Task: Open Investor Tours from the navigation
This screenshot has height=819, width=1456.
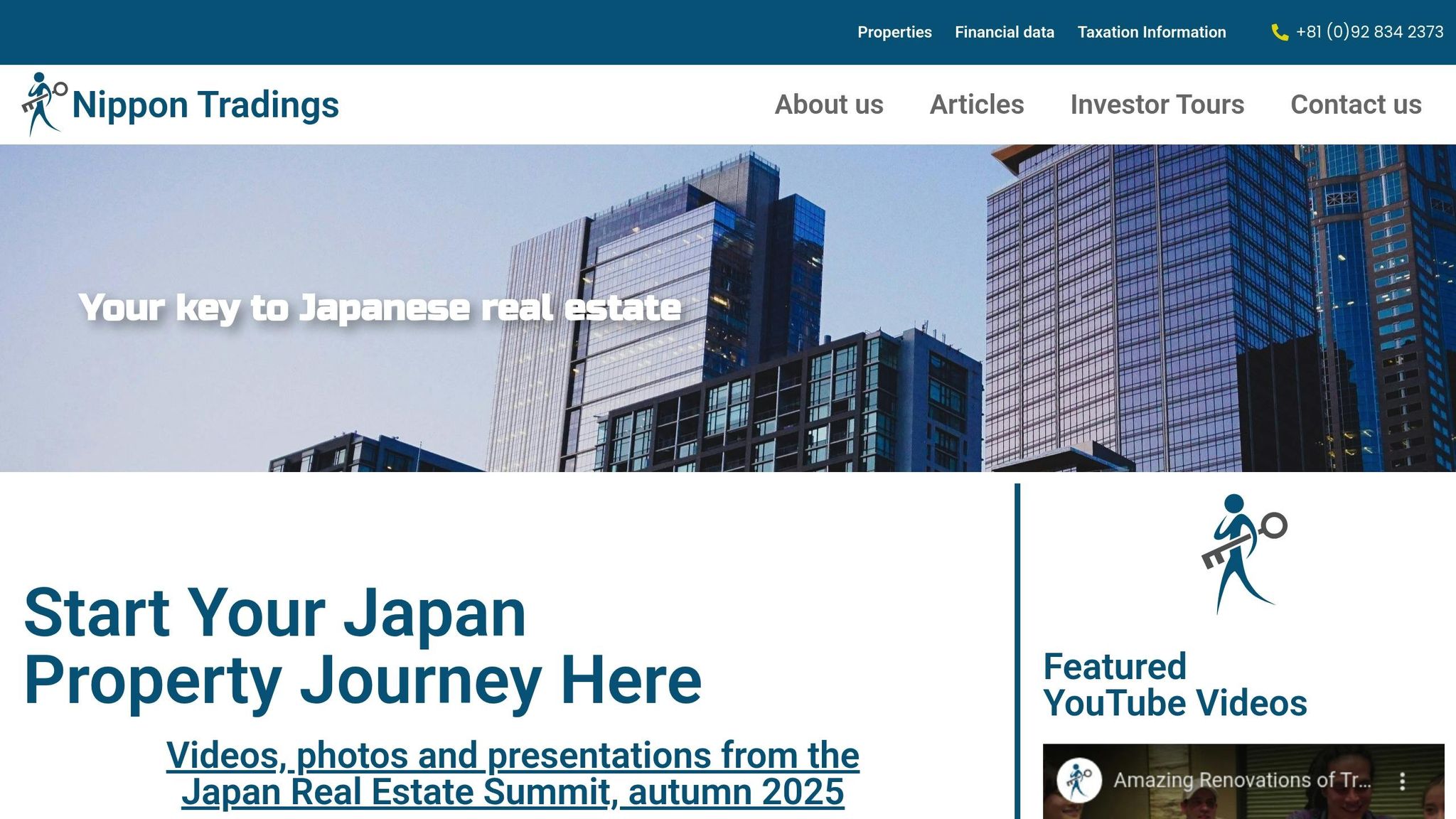Action: click(1157, 105)
